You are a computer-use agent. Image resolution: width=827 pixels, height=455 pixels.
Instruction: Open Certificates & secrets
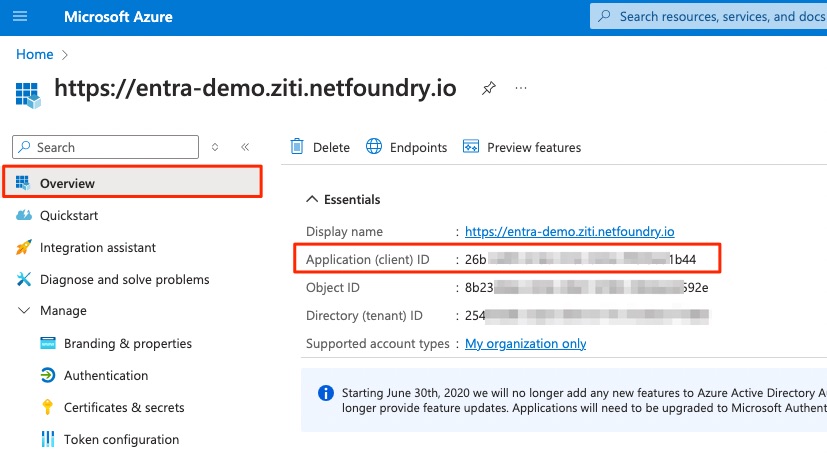[x=124, y=408]
